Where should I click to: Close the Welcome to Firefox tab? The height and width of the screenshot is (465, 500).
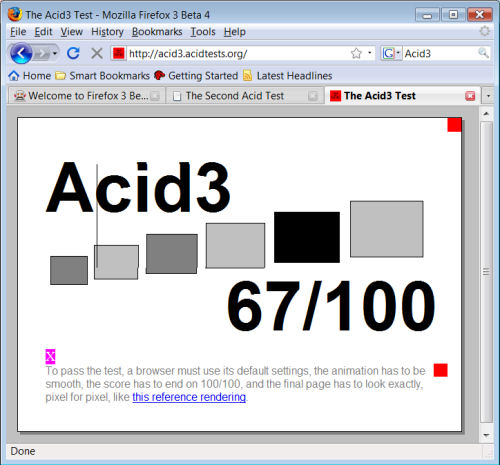[155, 96]
